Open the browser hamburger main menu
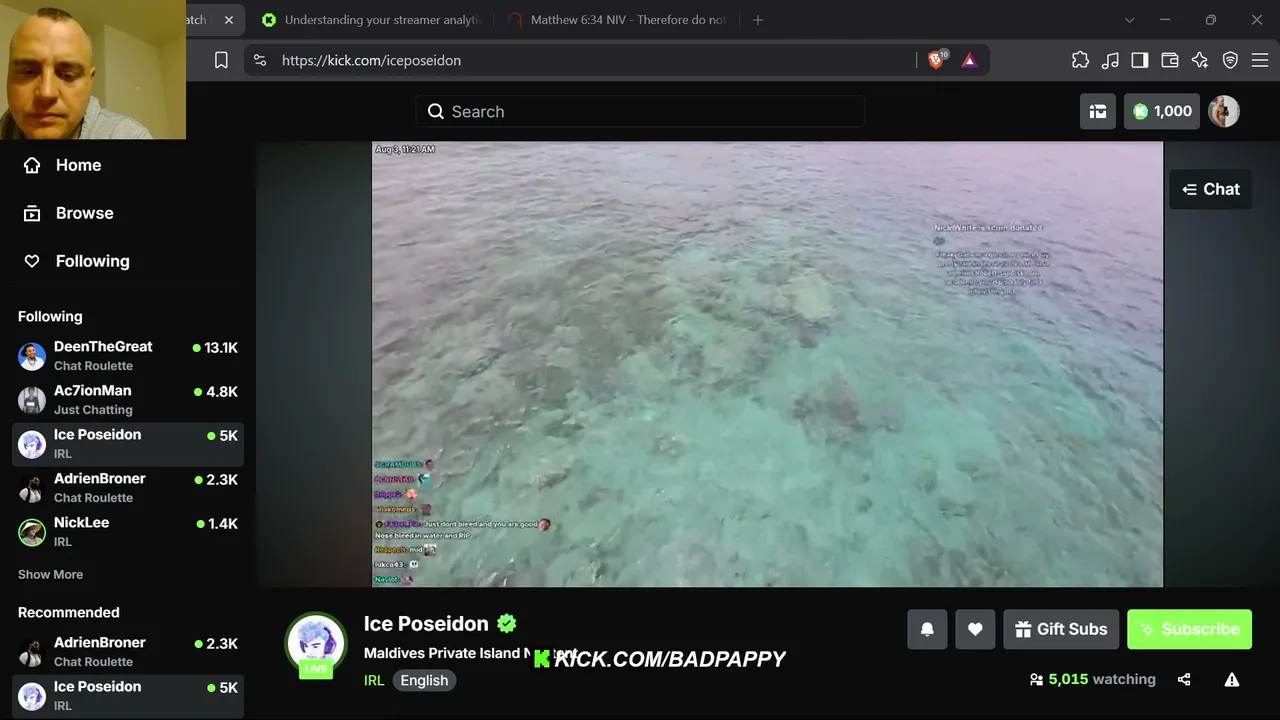 (x=1260, y=60)
